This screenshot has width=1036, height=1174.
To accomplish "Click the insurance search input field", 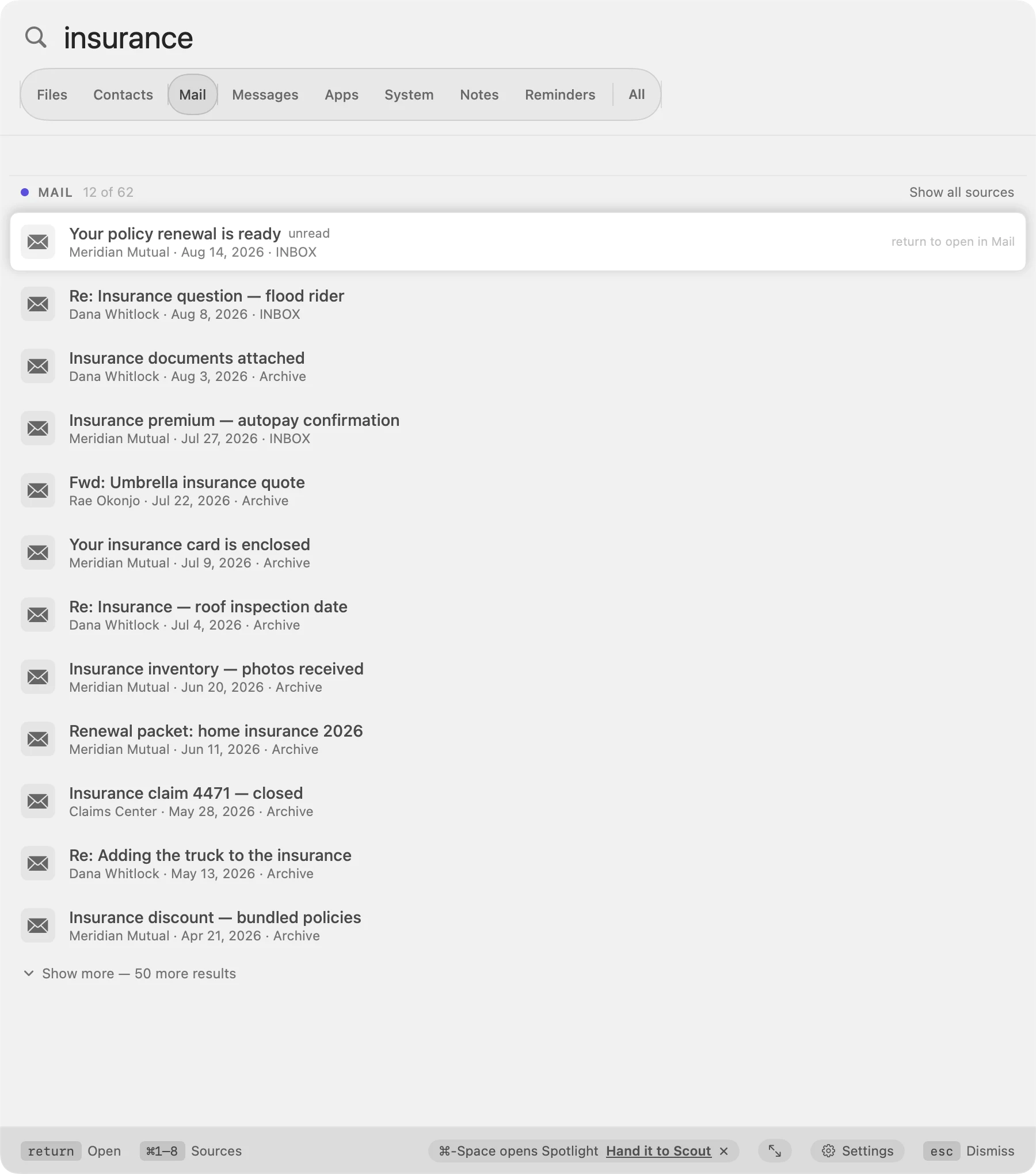I will 518,38.
